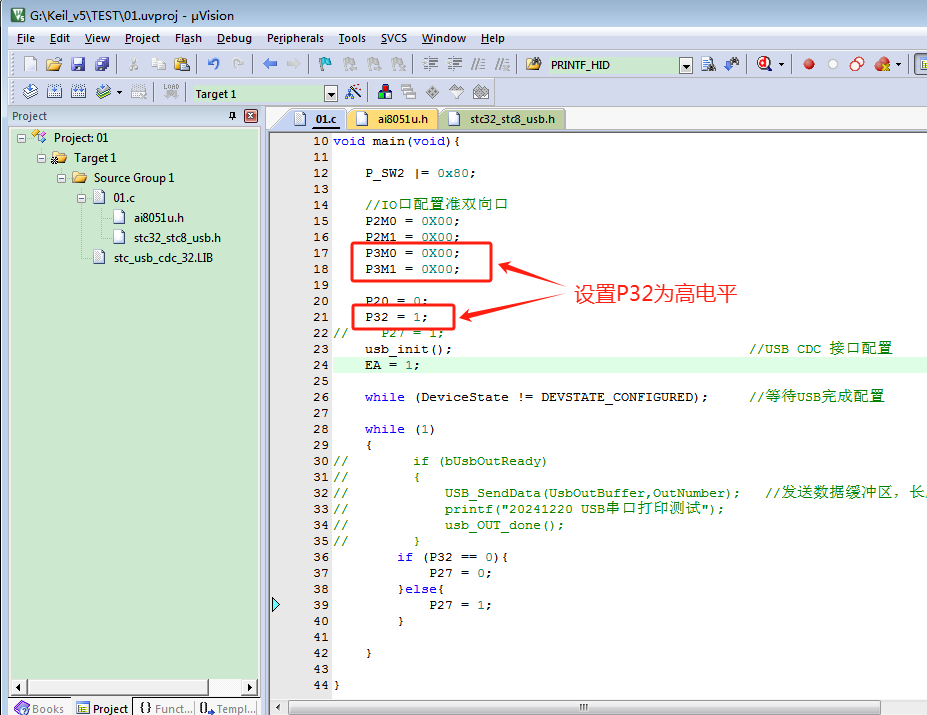
Task: Select ai8051u.h in the project tree
Action: click(158, 218)
